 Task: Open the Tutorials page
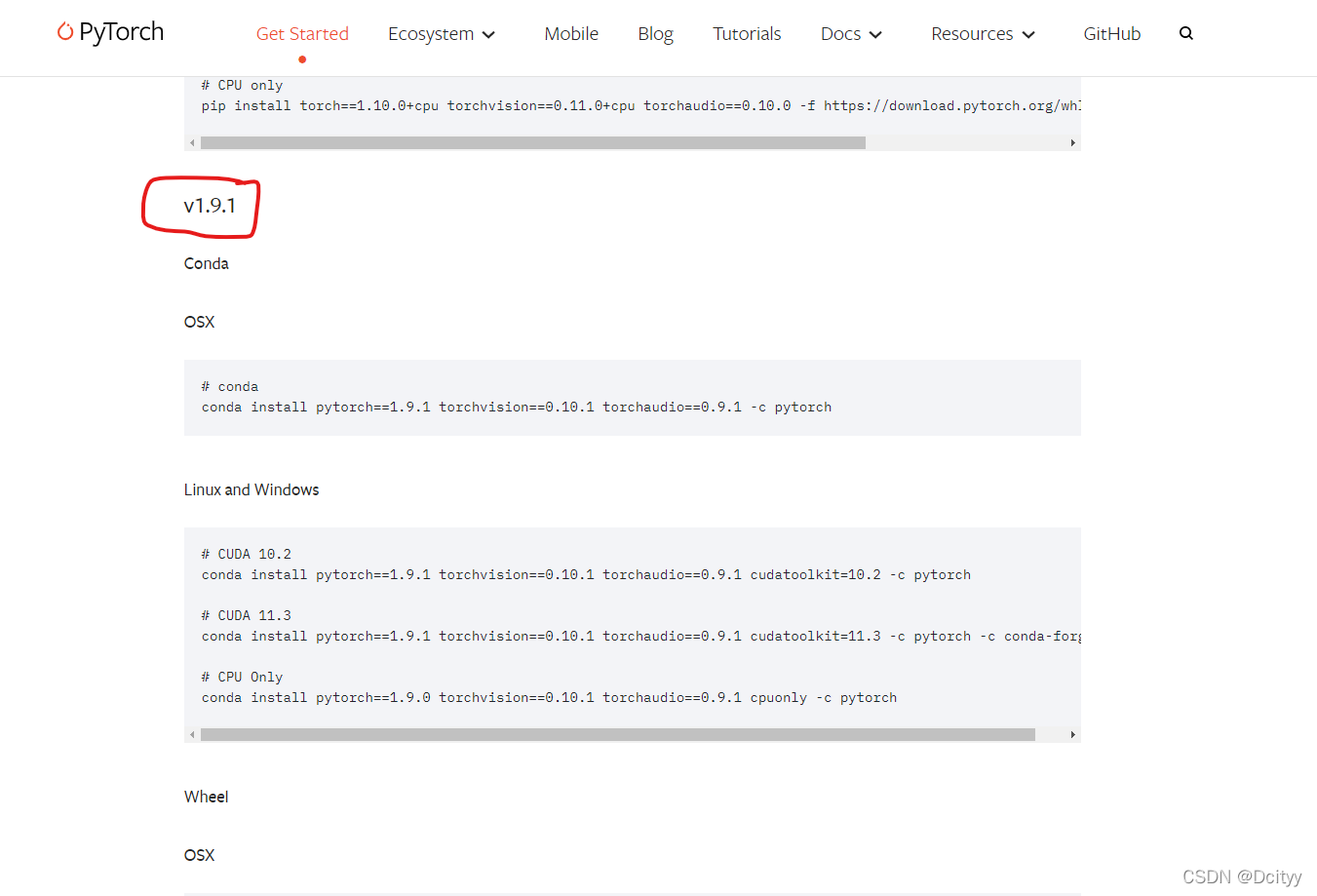pos(747,33)
